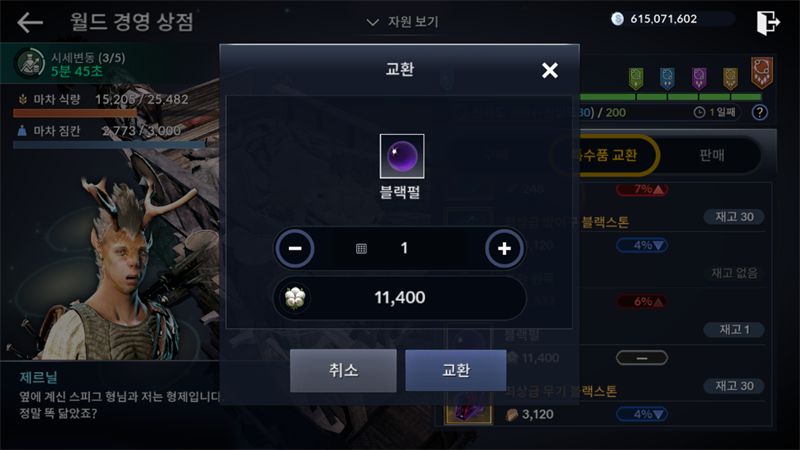Image resolution: width=800 pixels, height=450 pixels.
Task: Exit the shop via the door icon
Action: 768,22
